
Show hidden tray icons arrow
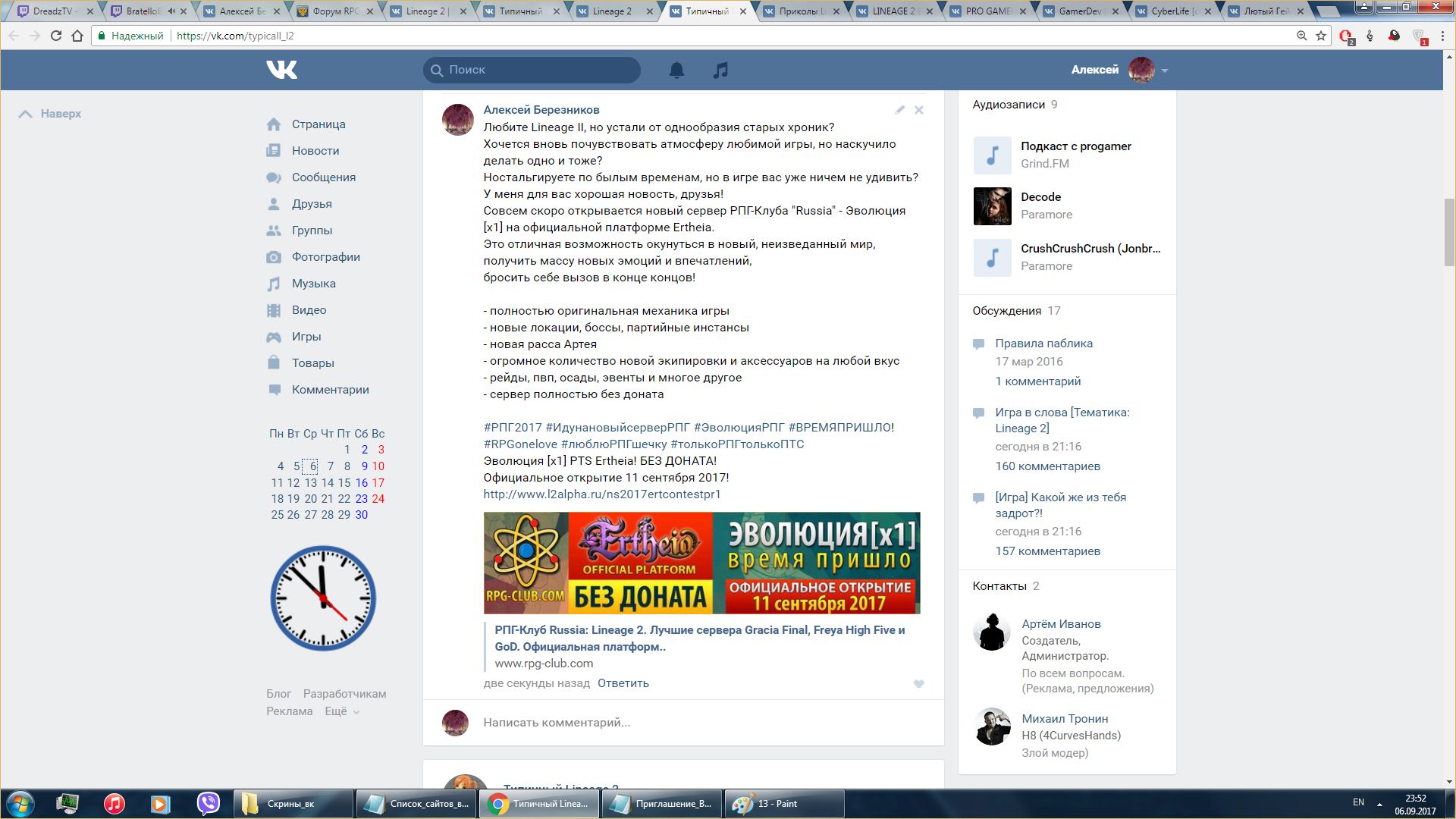point(1379,803)
